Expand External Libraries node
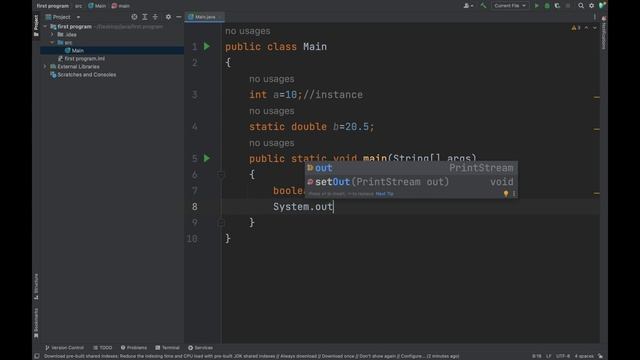Viewport: 640px width, 360px height. click(x=45, y=67)
